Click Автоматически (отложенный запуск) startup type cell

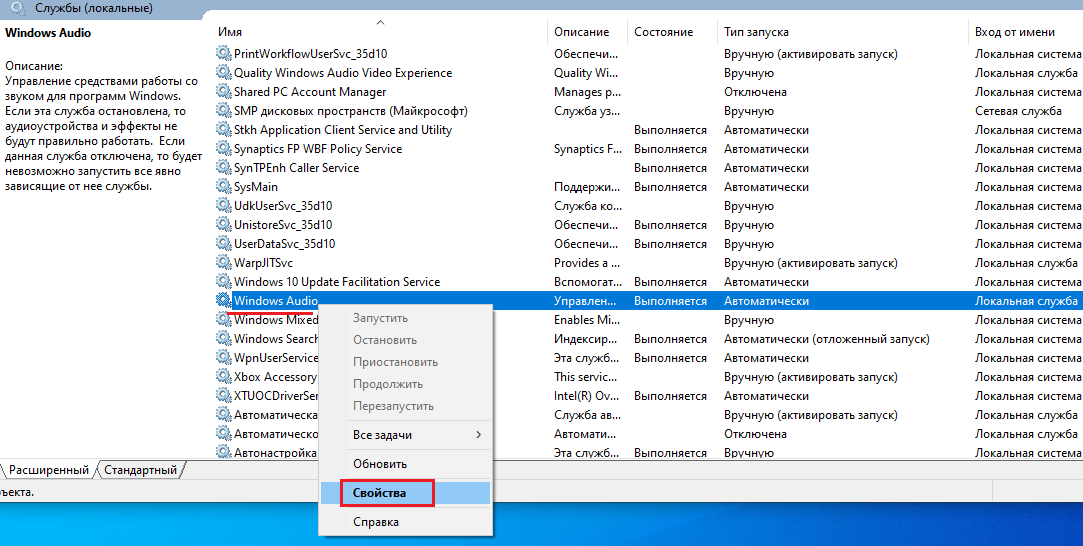(826, 339)
